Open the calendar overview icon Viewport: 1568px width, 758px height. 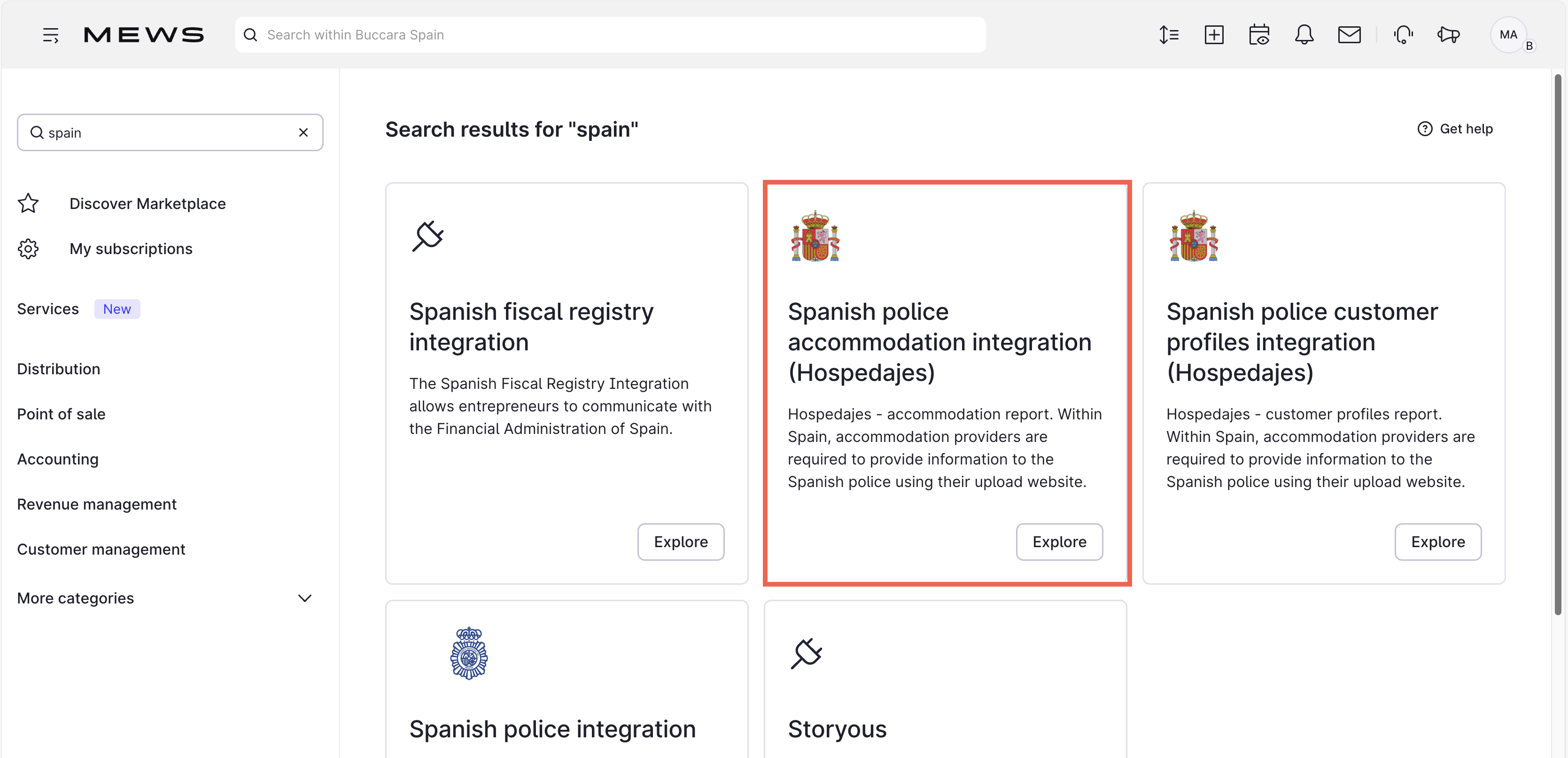(1259, 35)
